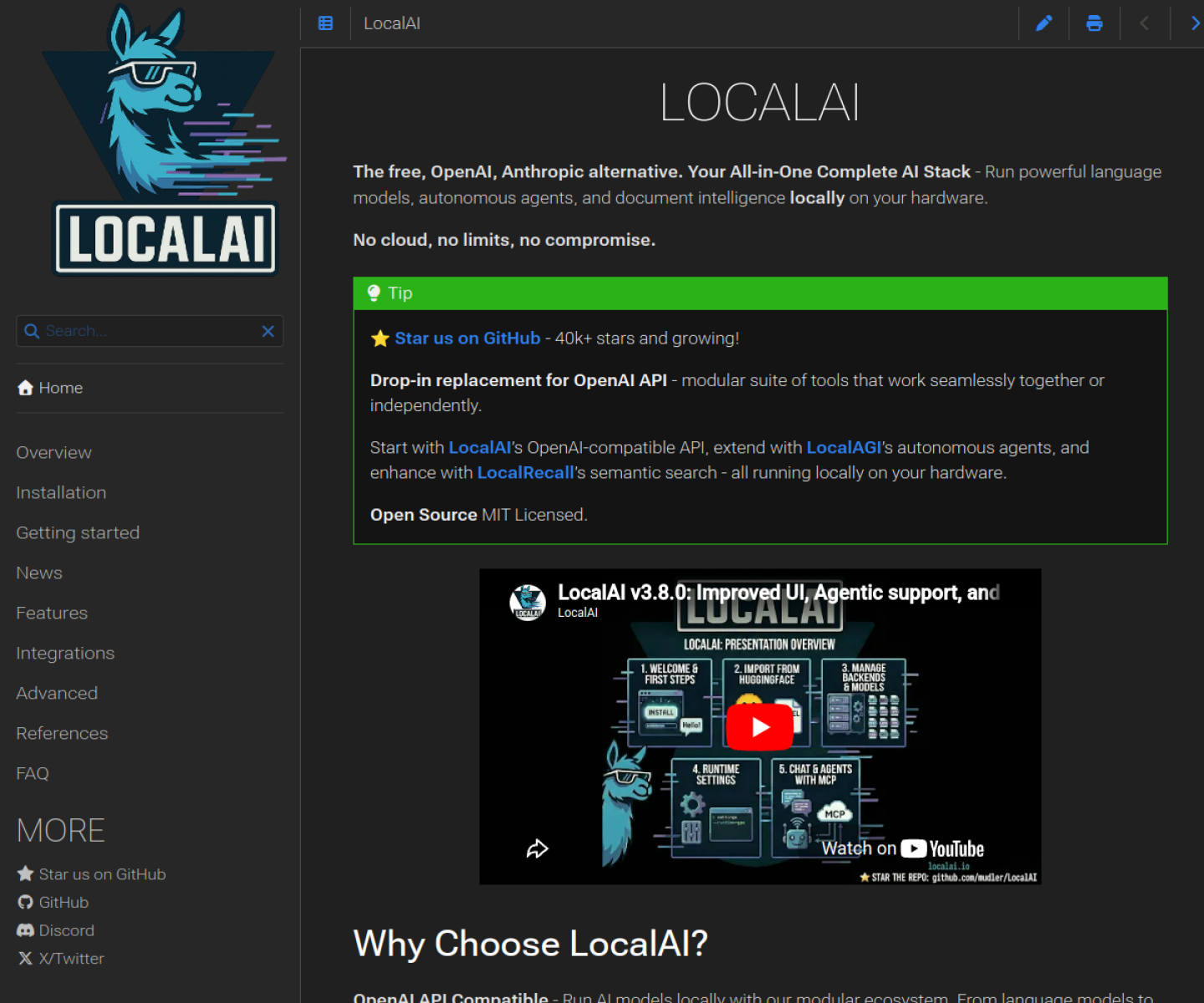Click the video title LocalAI v3.8.0

point(778,593)
